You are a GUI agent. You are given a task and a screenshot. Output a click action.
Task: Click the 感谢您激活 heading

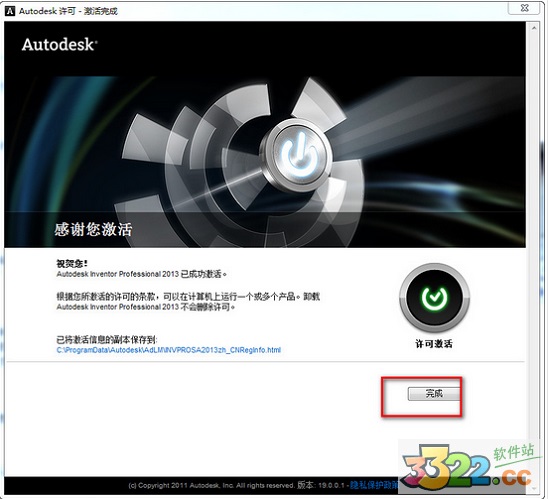(93, 230)
